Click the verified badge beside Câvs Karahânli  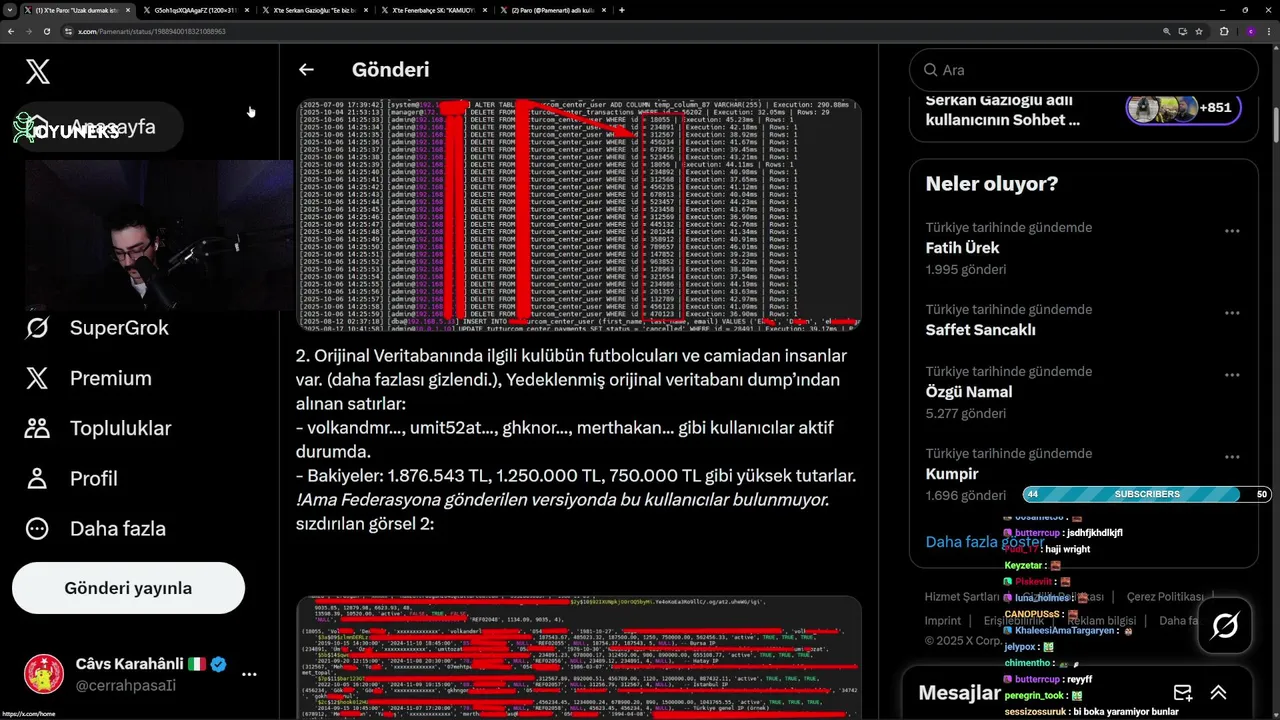pos(218,664)
